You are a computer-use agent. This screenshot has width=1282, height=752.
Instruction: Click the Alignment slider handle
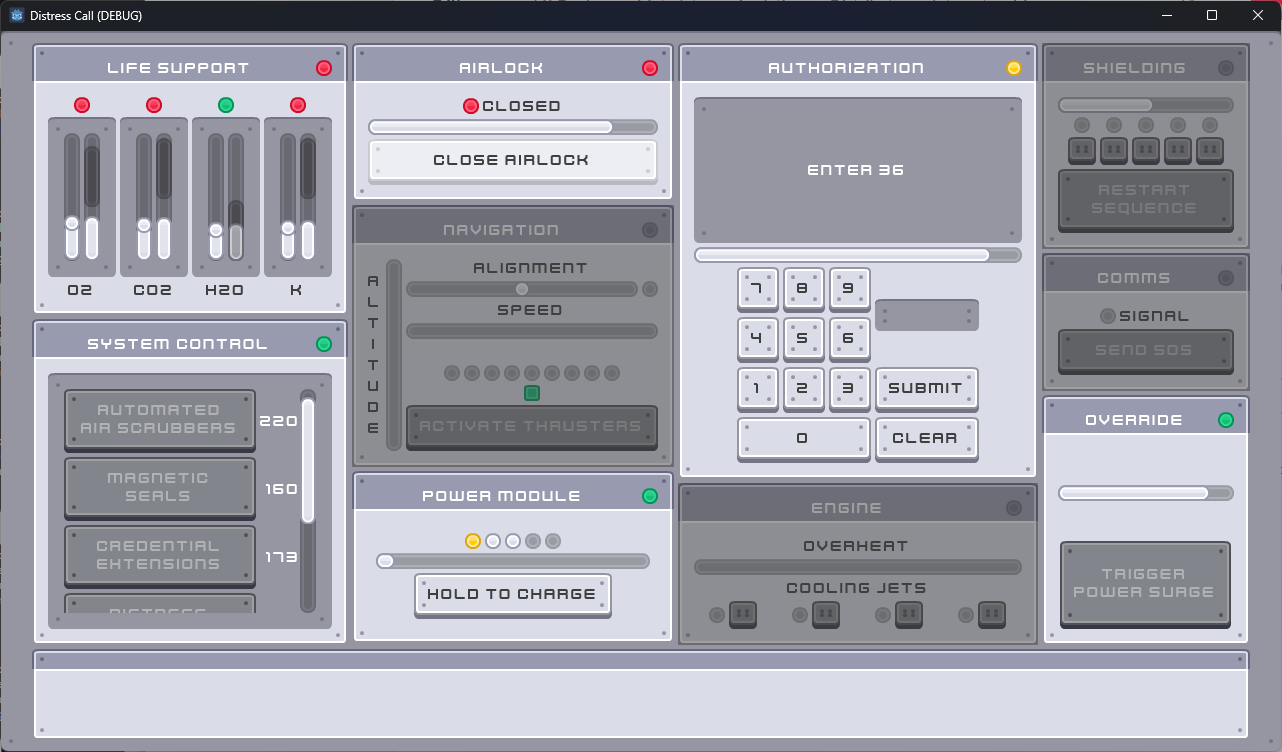pos(521,289)
